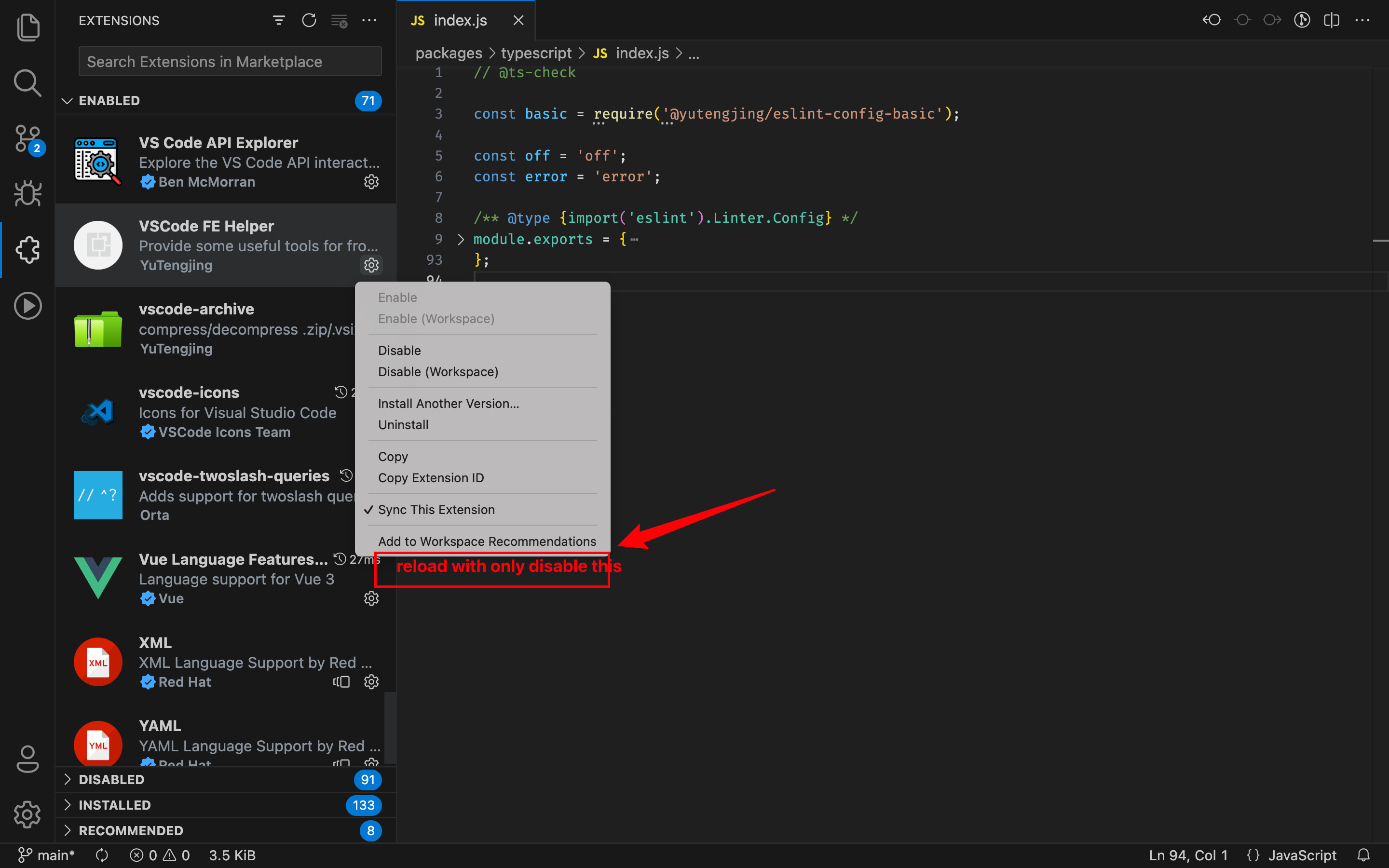Screen dimensions: 1389x868
Task: Select Uninstall from the context menu
Action: pos(403,425)
